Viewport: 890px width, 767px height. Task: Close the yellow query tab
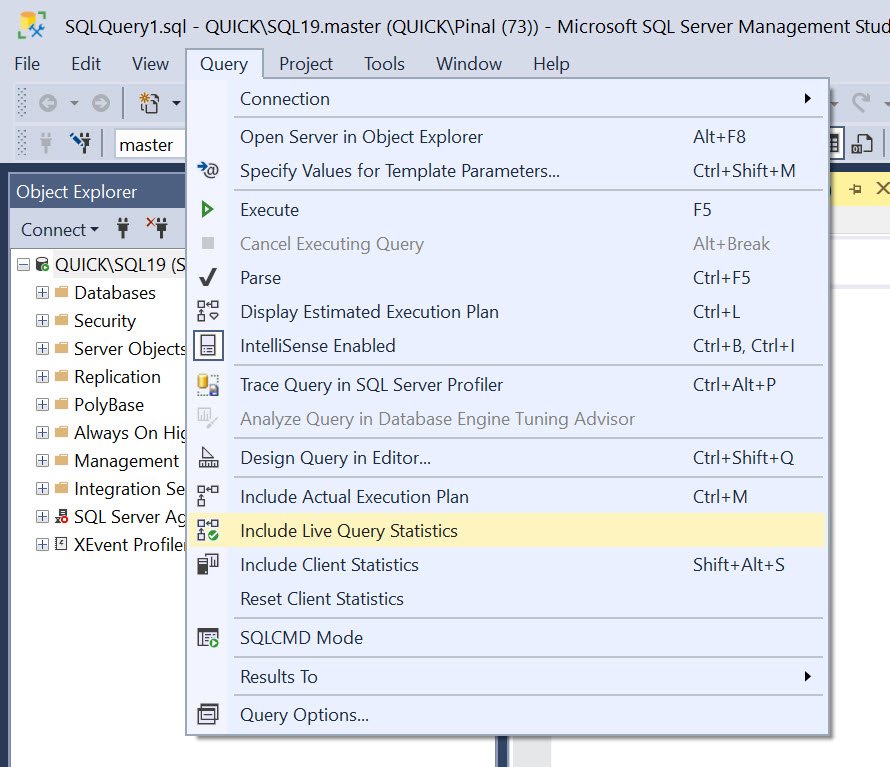click(x=882, y=188)
